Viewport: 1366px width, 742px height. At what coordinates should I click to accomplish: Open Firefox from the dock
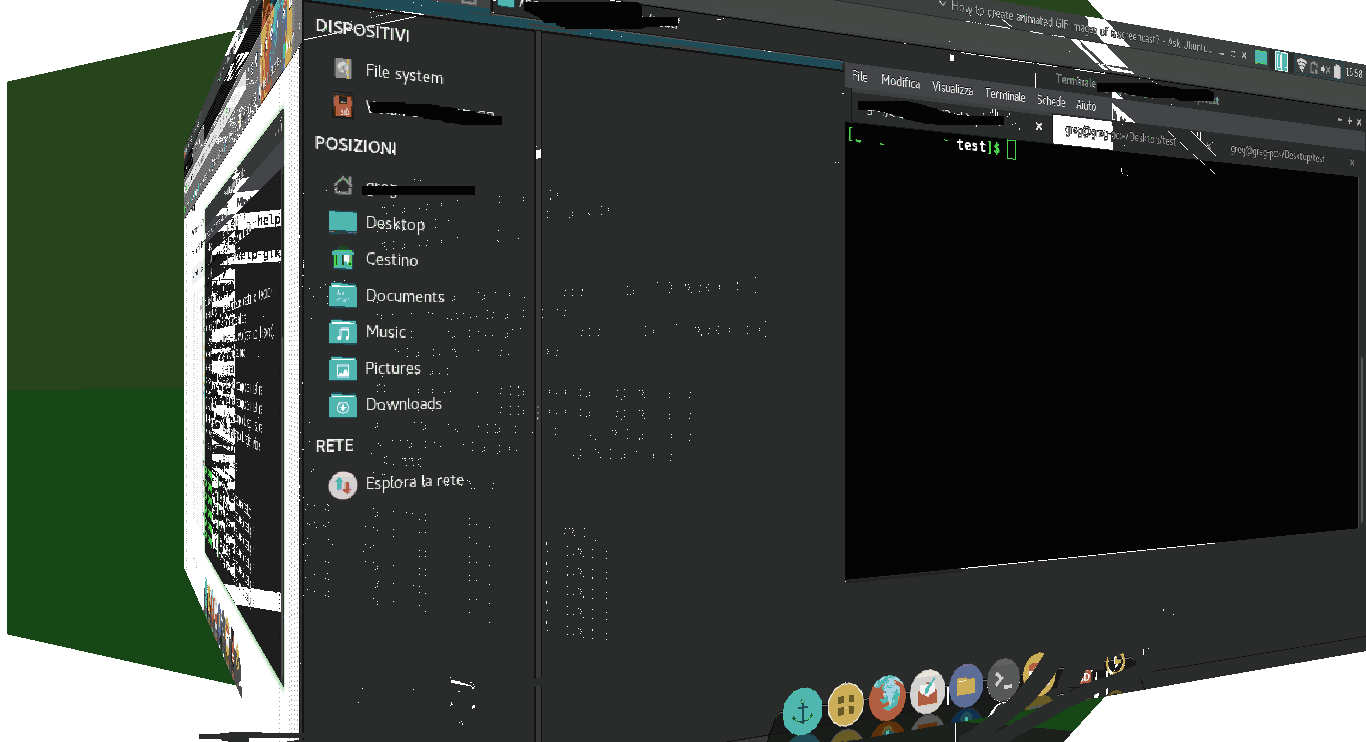coord(887,697)
